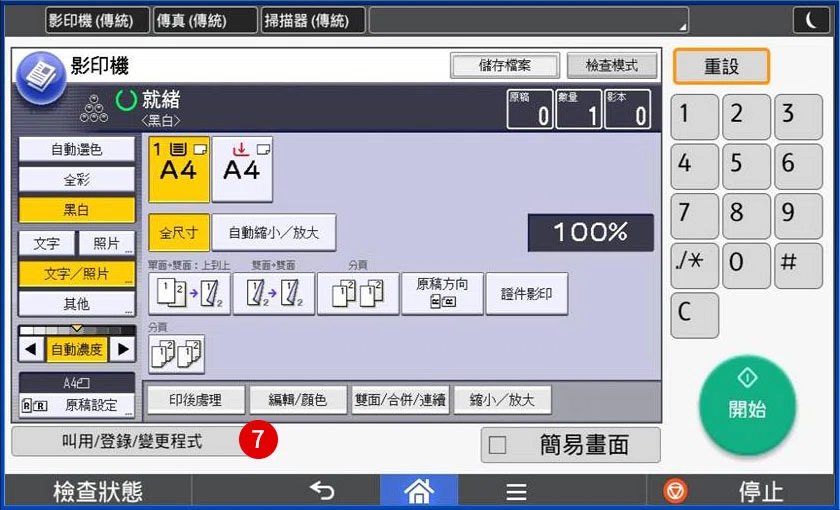Viewport: 840px width, 510px height.
Task: Tap number key 0
Action: 746,266
